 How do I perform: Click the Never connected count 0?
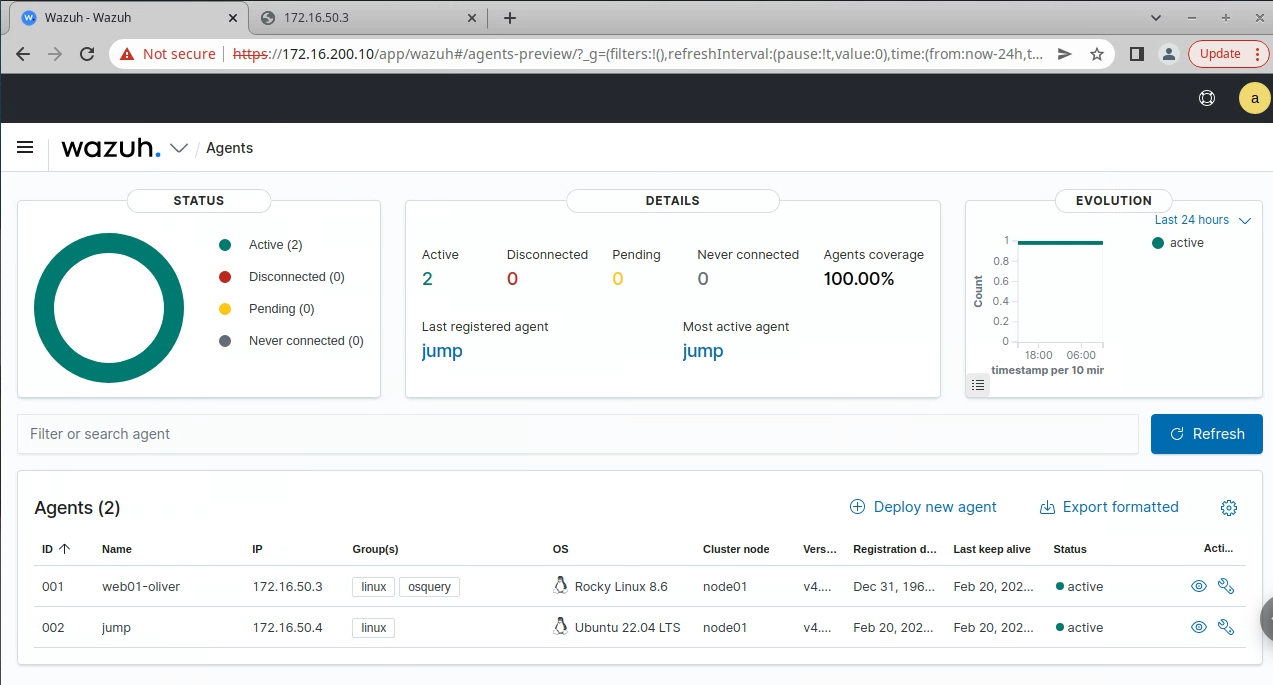click(703, 279)
